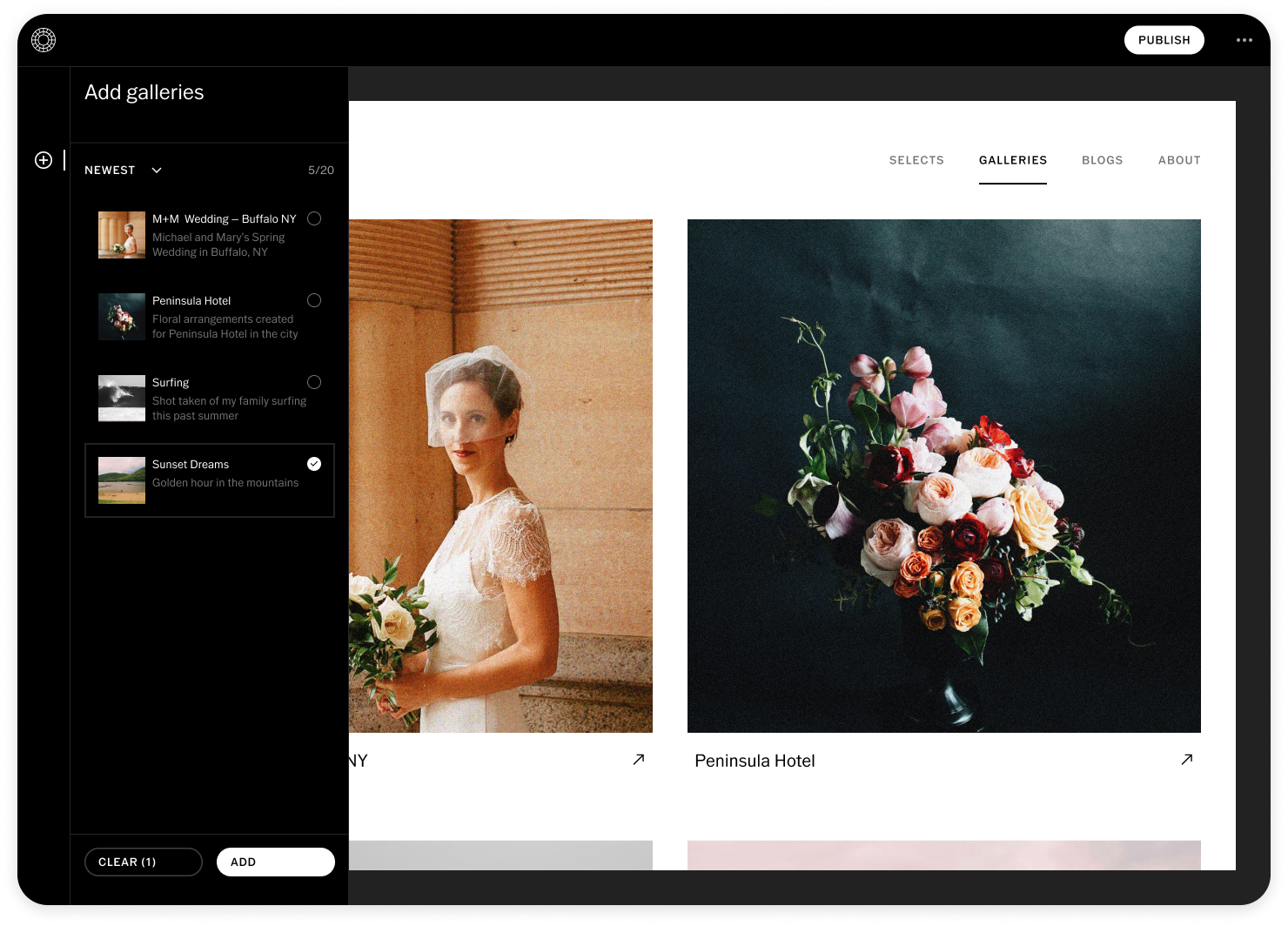Click the 'Surfing' gallery title
This screenshot has width=1288, height=926.
coord(171,383)
